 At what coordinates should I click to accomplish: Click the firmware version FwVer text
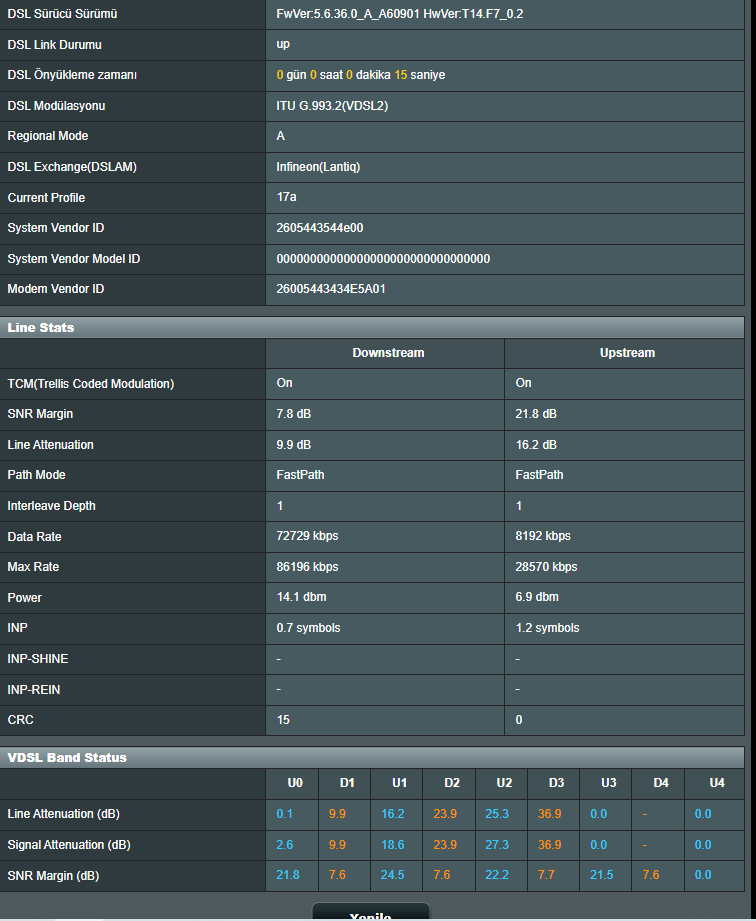click(400, 14)
